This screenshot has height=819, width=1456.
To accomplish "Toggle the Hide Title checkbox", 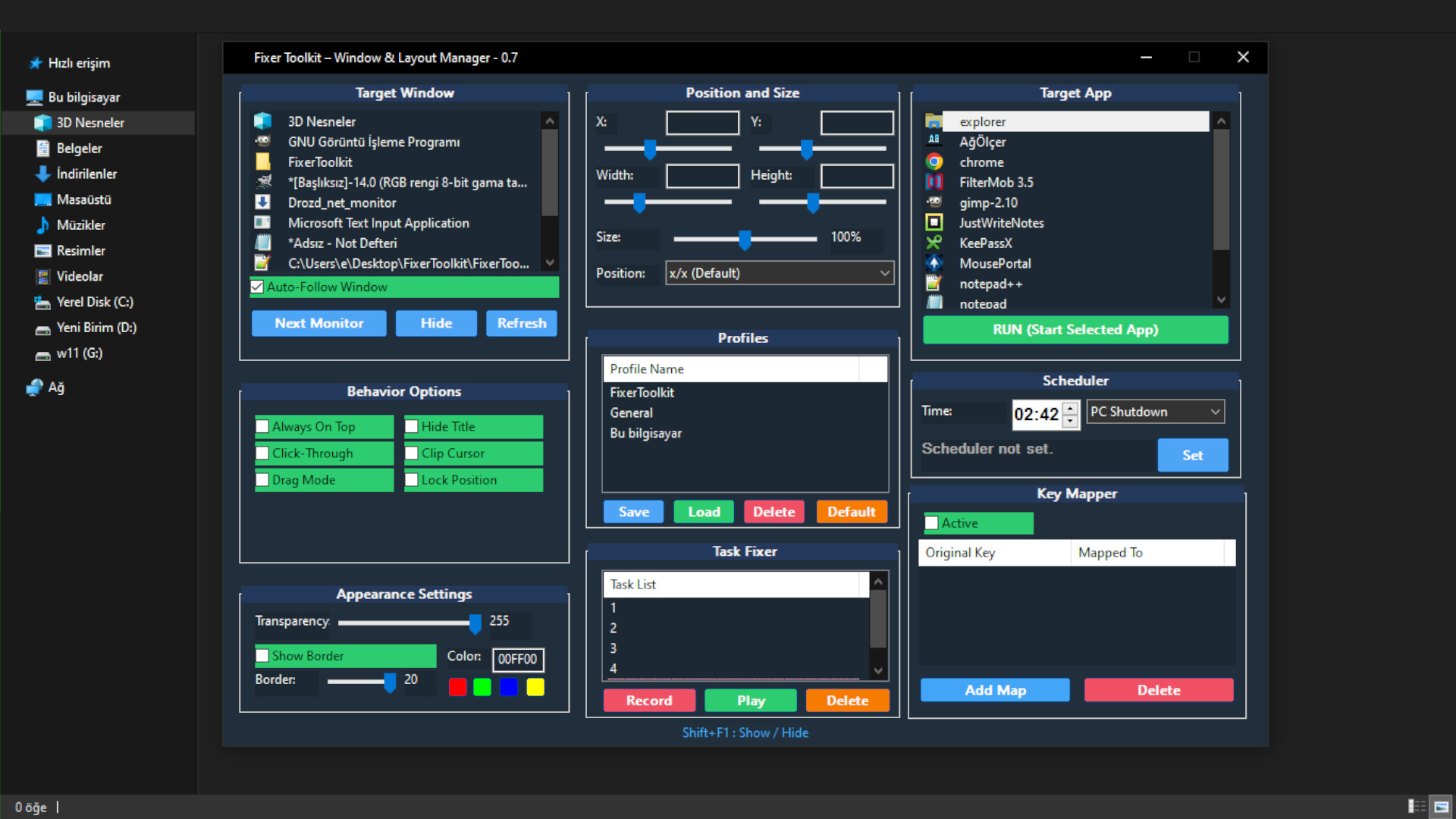I will tap(412, 426).
